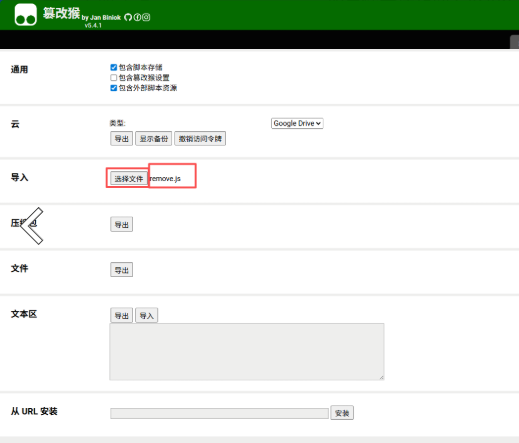Open the Facebook icon link in header
519x443 pixels.
137,17
